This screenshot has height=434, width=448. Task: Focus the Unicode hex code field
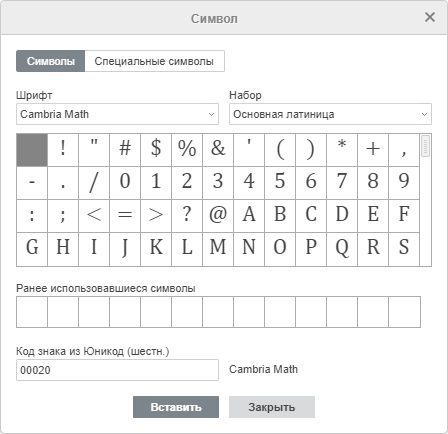(117, 370)
